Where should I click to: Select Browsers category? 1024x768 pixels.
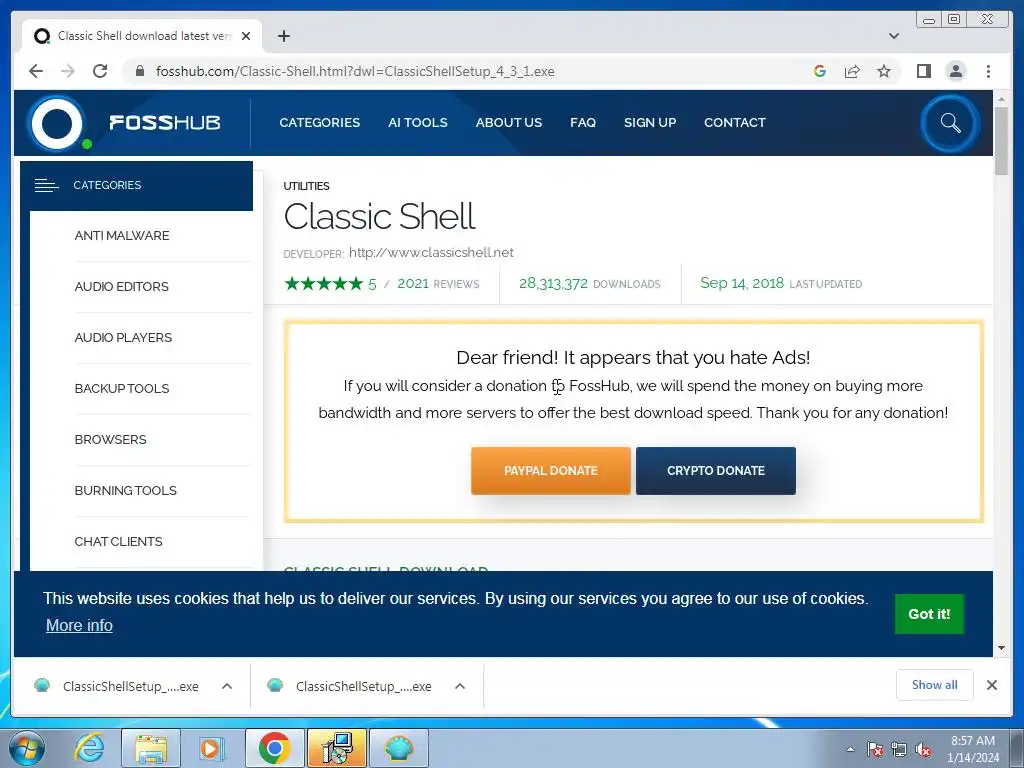click(110, 440)
